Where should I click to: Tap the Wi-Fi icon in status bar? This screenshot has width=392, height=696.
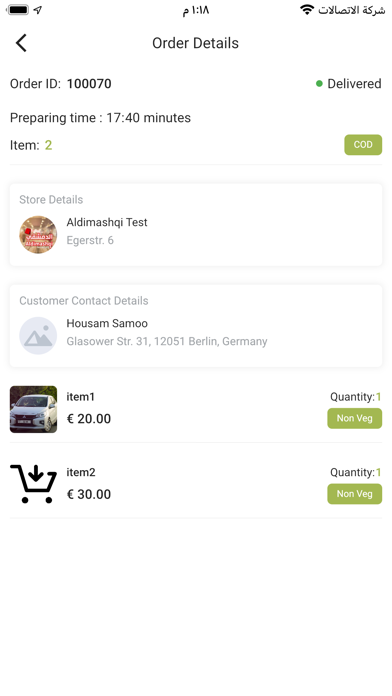coord(307,10)
